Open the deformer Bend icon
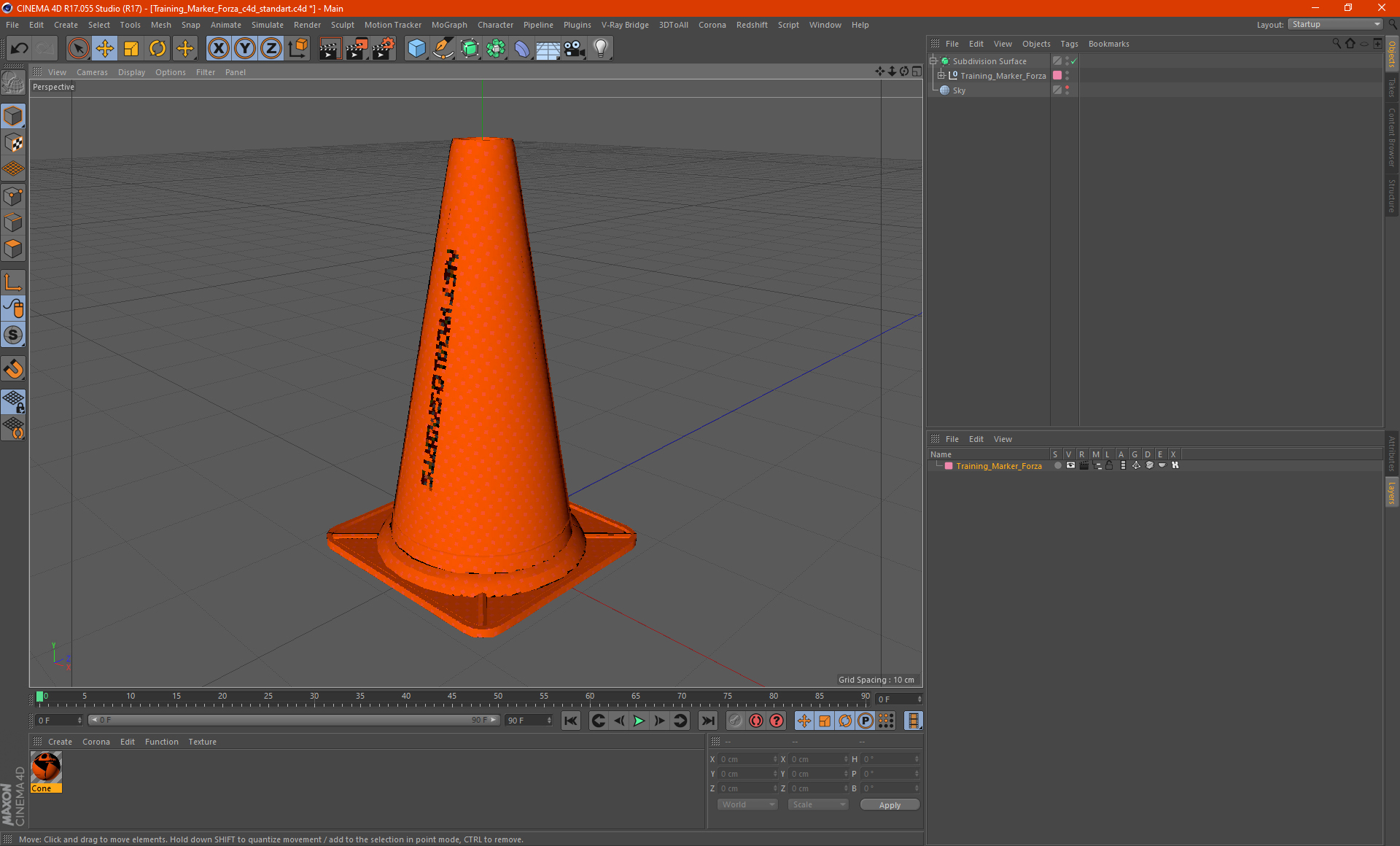 point(522,49)
